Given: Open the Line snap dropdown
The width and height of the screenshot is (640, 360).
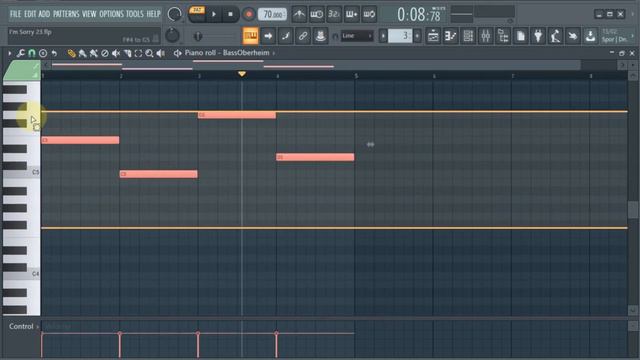Looking at the screenshot, I should 357,36.
